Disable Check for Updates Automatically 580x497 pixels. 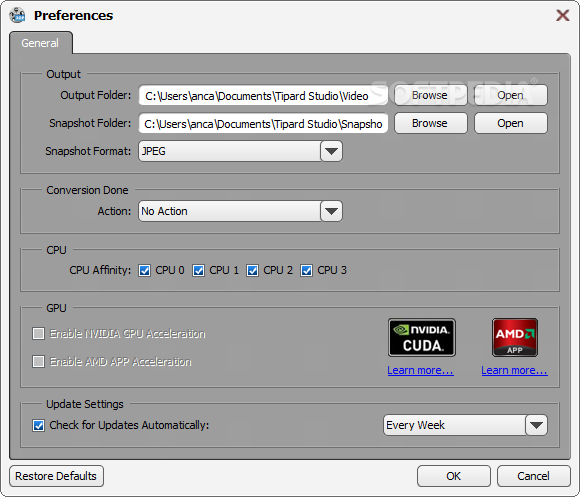[x=38, y=425]
